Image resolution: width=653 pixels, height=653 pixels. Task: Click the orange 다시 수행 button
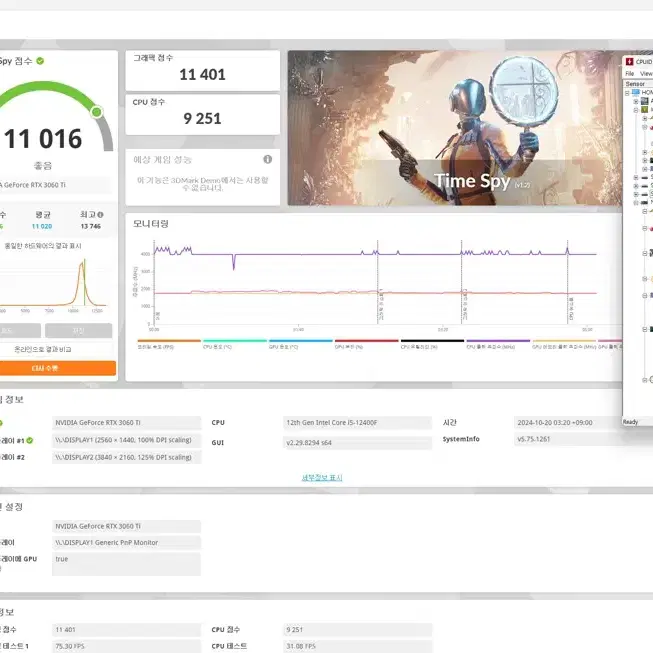click(57, 368)
